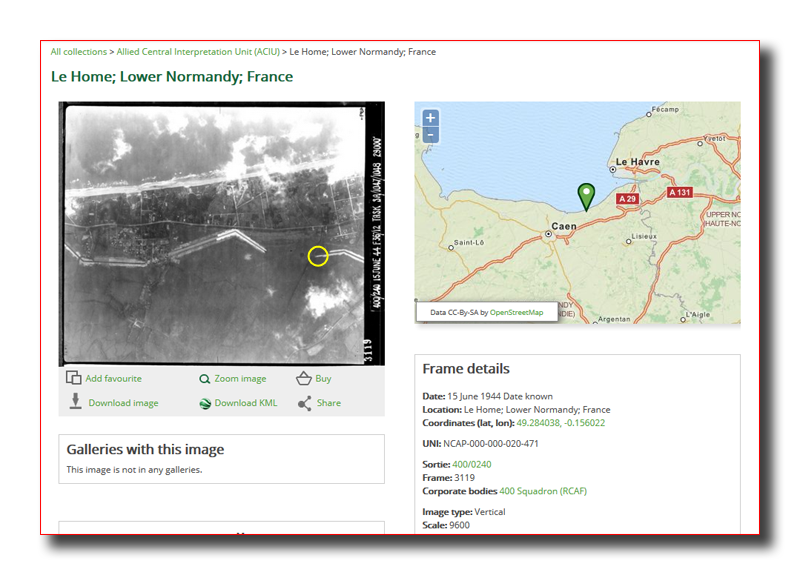Zoom out on the map with minus button
The image size is (800, 575).
pyautogui.click(x=430, y=135)
